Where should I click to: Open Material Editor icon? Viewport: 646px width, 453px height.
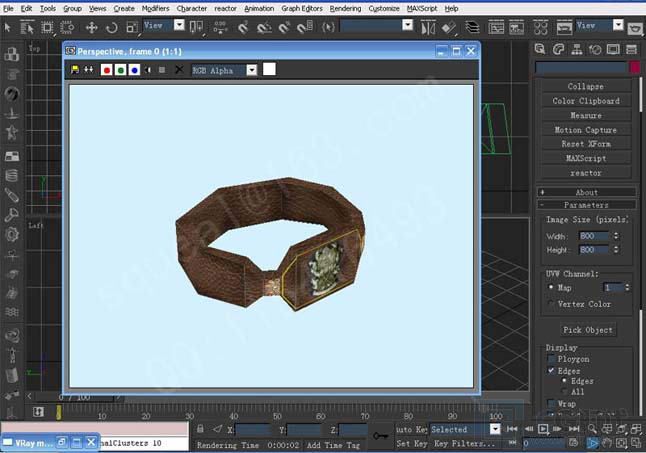(540, 28)
